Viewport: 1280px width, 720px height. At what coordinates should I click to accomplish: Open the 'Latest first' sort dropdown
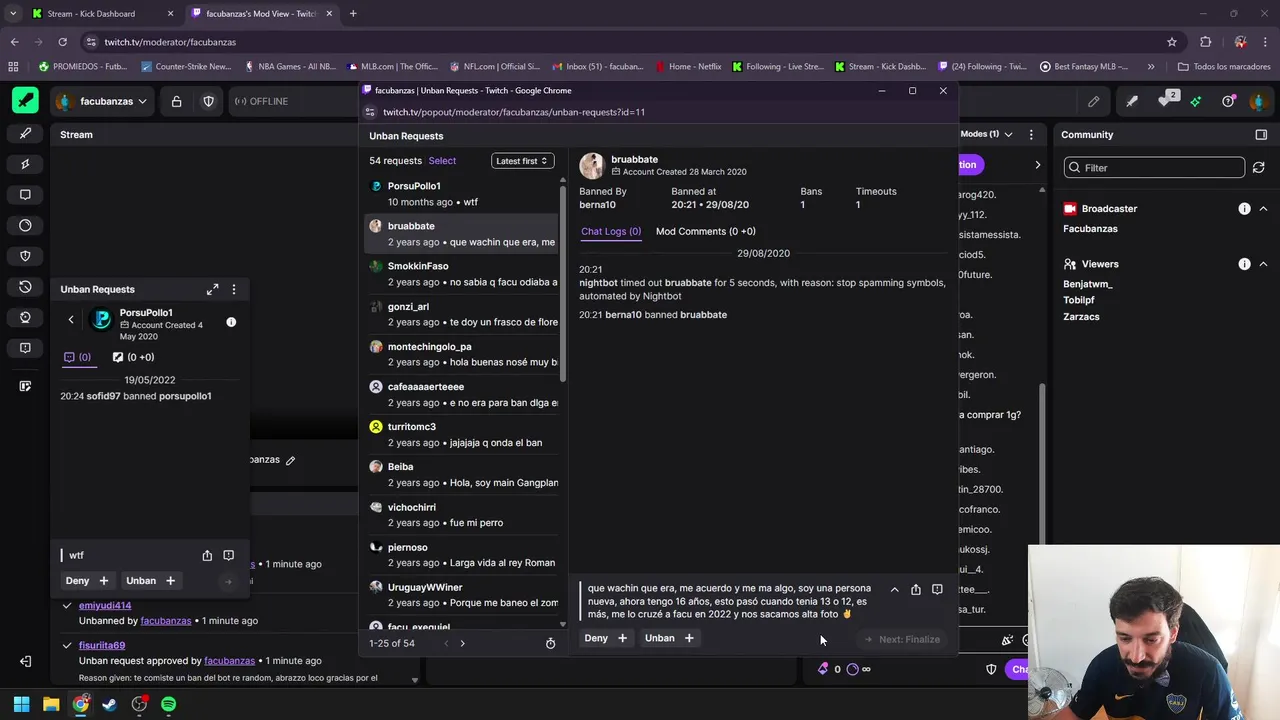(522, 161)
